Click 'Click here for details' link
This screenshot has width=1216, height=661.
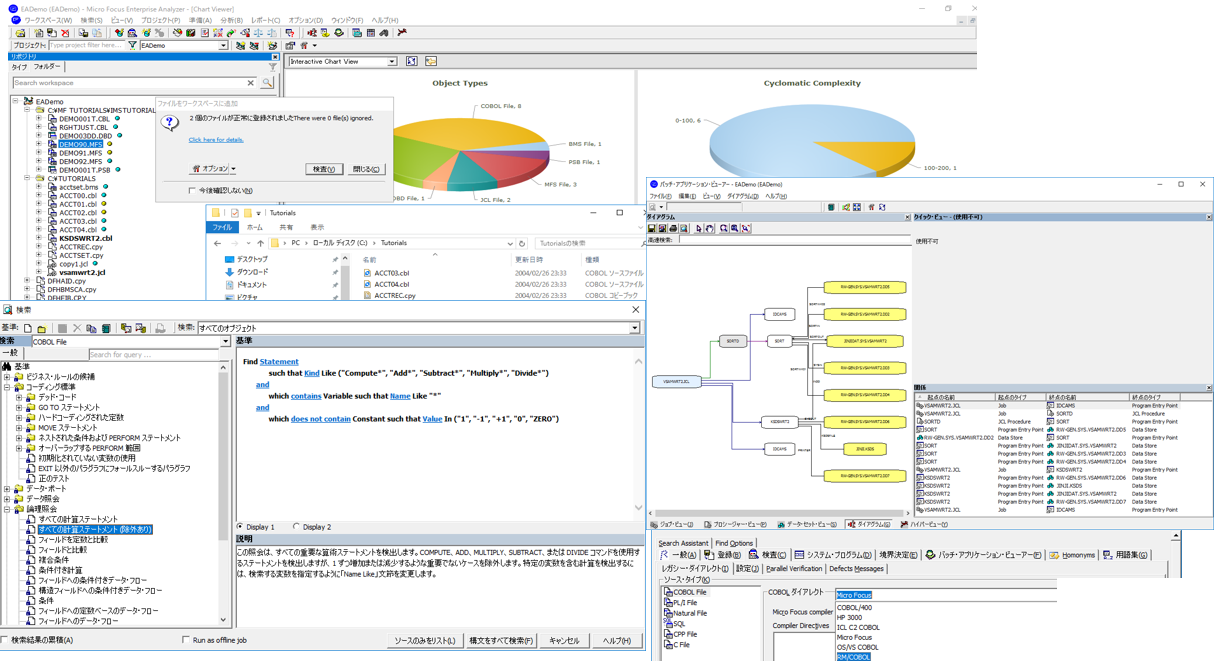tap(216, 140)
